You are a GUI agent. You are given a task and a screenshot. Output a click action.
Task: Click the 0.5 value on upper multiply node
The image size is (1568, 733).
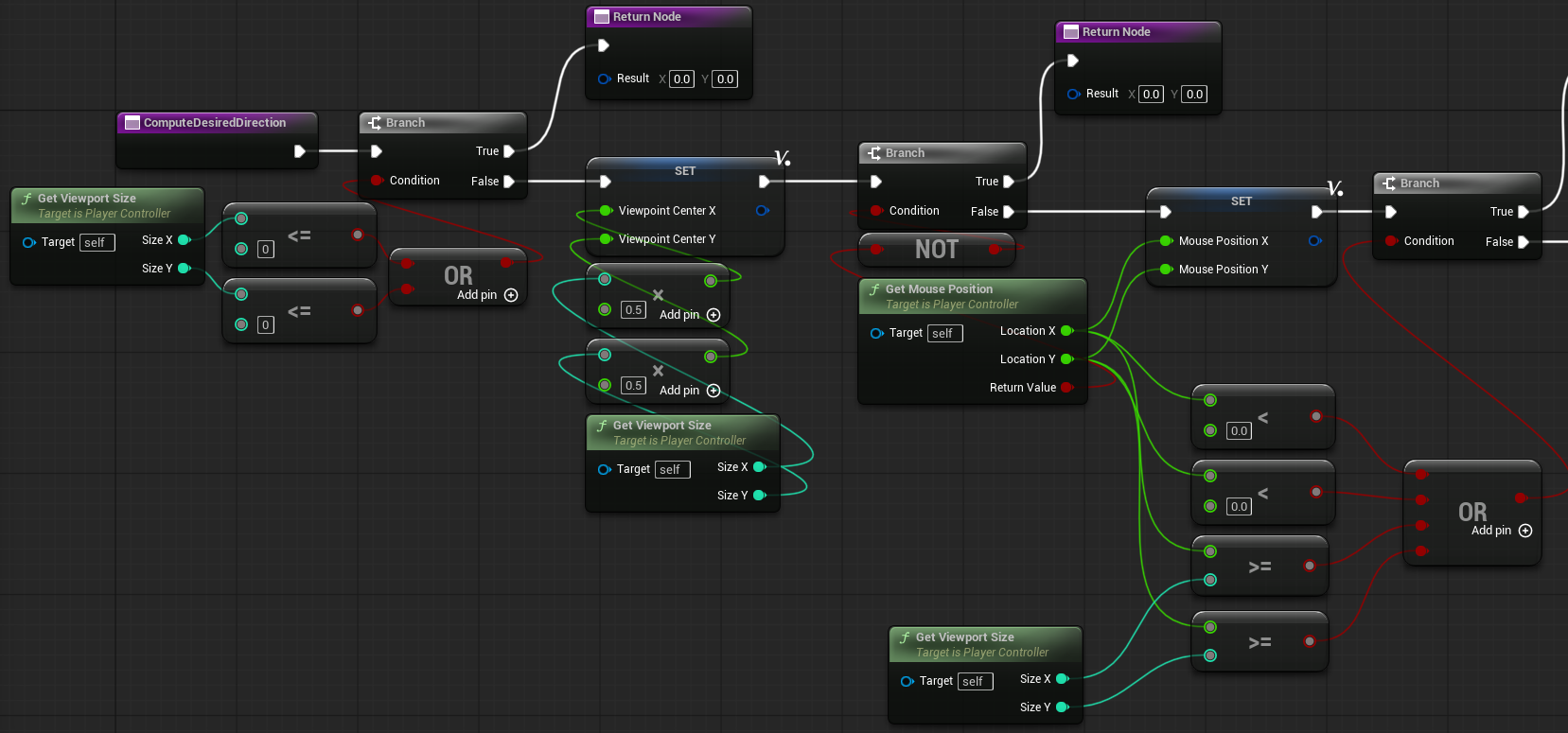(x=633, y=310)
